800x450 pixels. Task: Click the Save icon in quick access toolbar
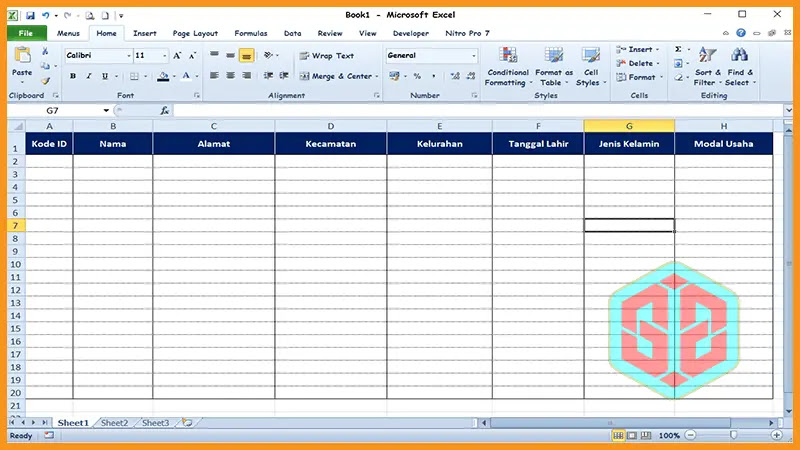pos(30,15)
